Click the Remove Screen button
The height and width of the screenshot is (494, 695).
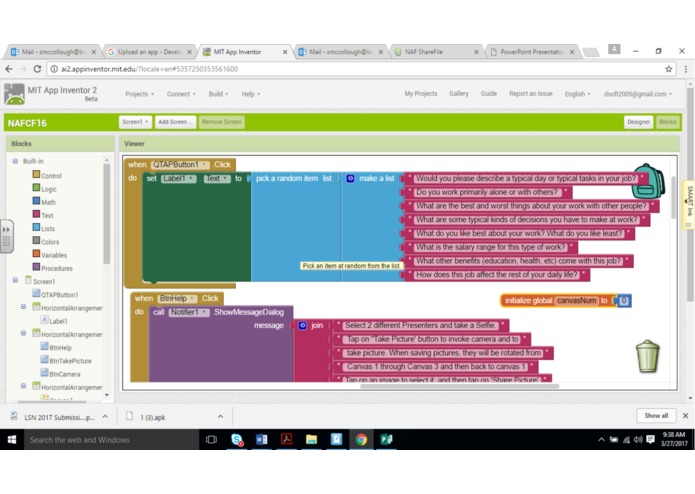coord(221,122)
